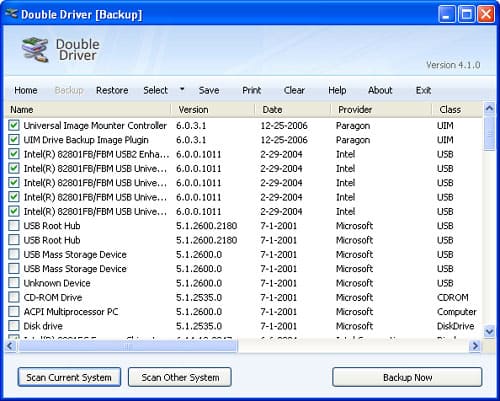Click 12-25-2006 date of UIM Drive Backup
Viewport: 500px width, 401px height.
click(x=284, y=140)
